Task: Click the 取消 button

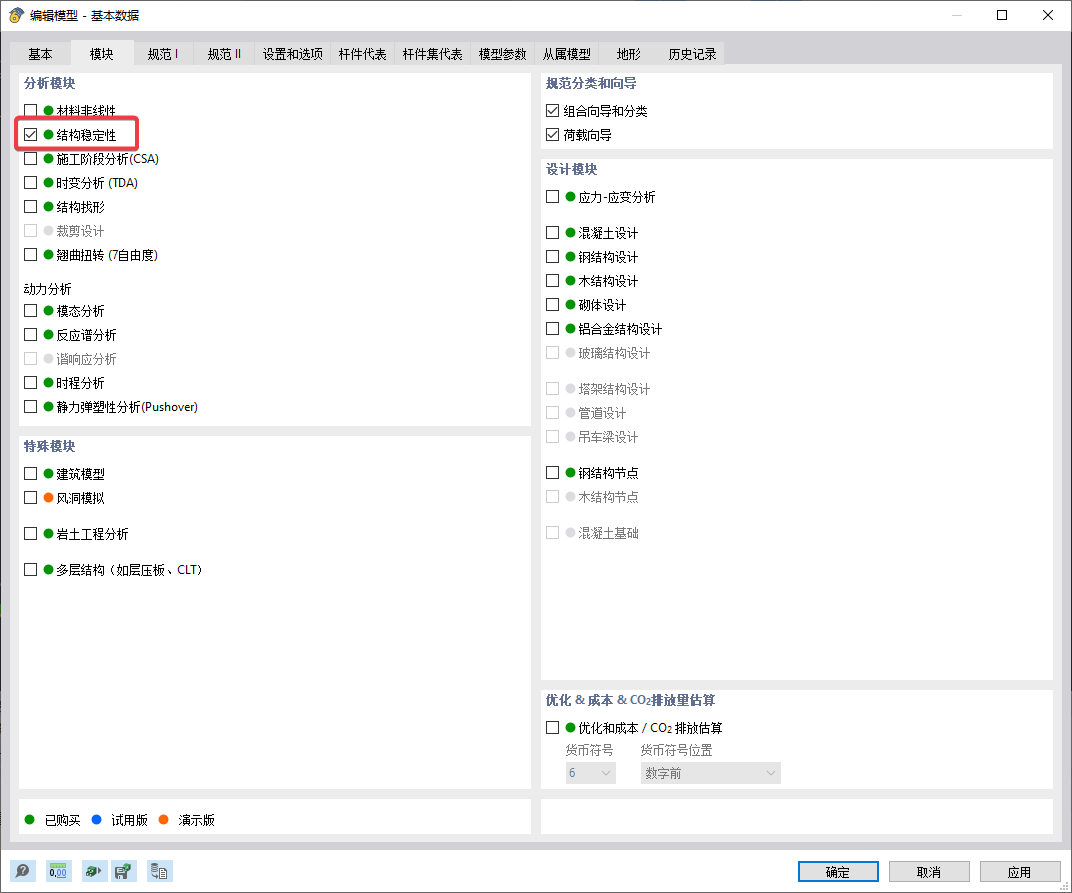Action: pyautogui.click(x=929, y=872)
